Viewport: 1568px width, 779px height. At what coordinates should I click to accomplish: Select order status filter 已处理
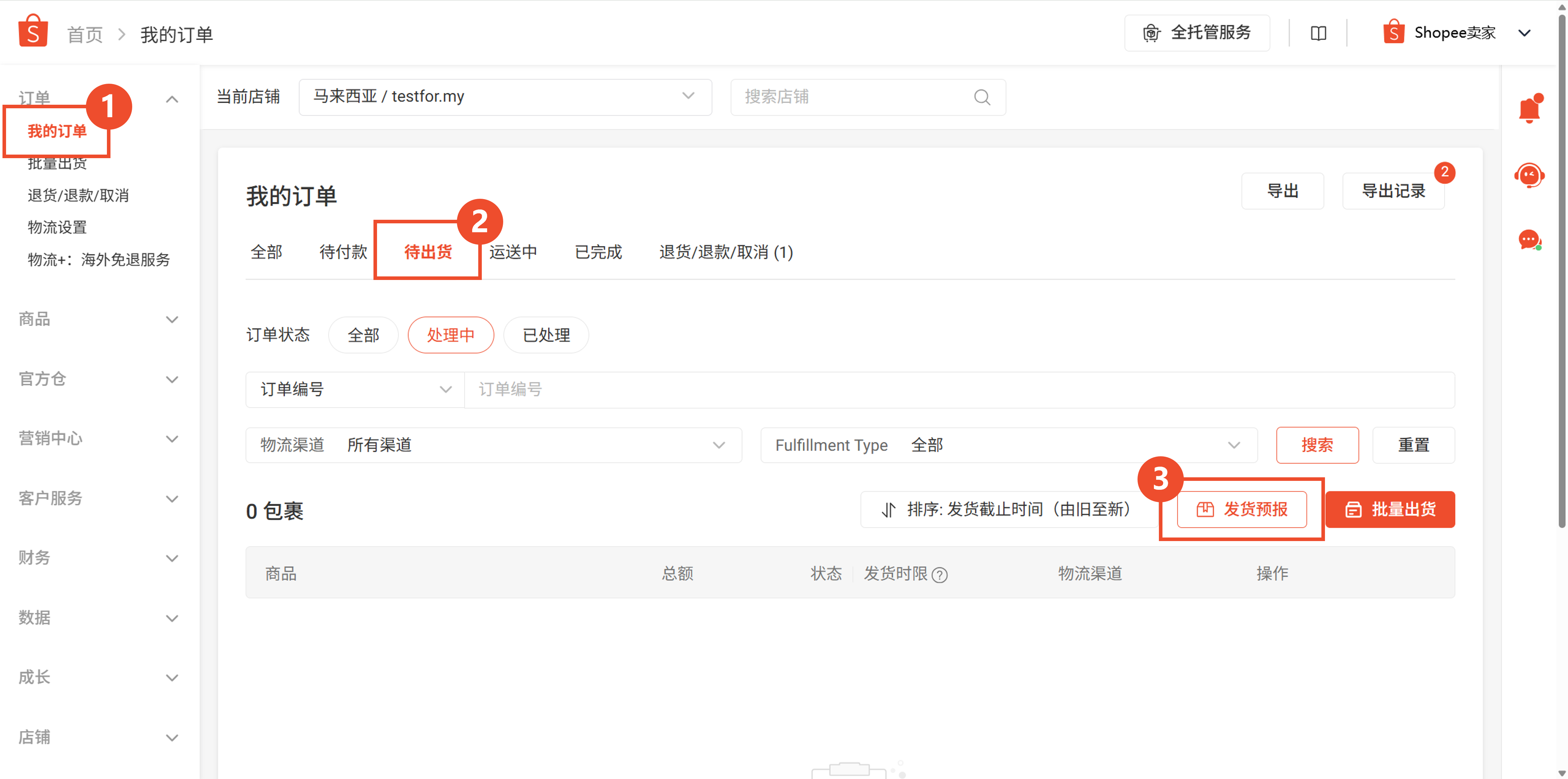pos(546,335)
